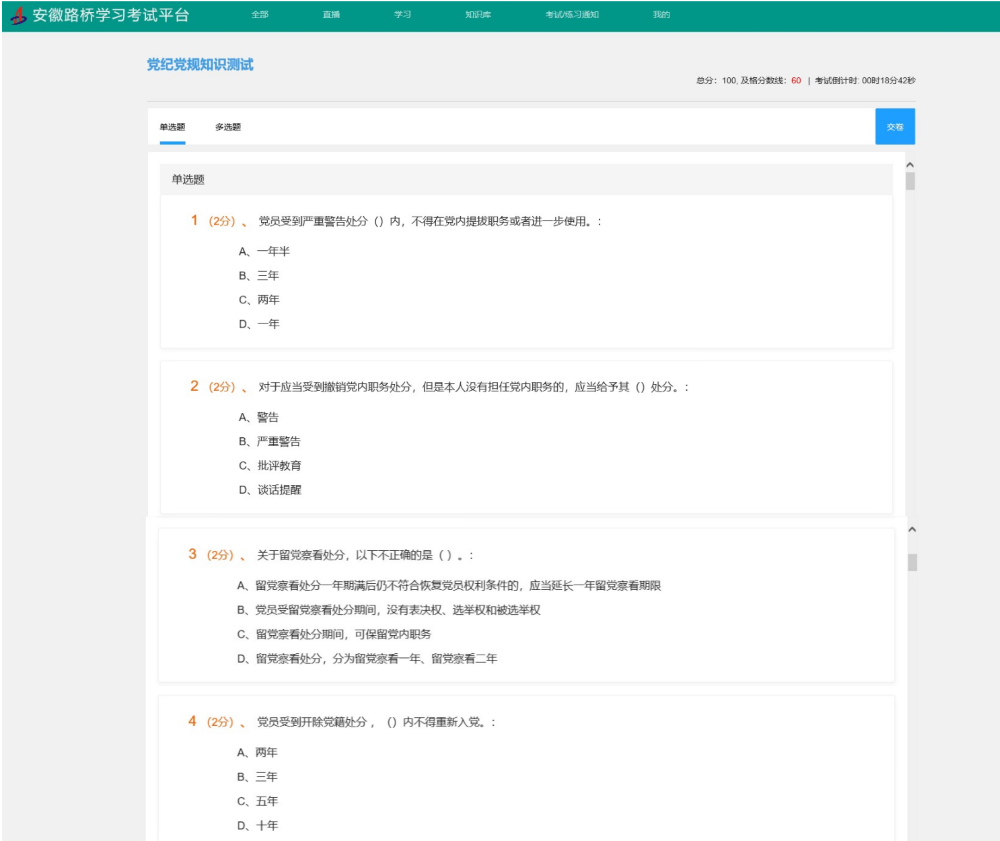1000x841 pixels.
Task: Select the 单选题 tab
Action: coord(172,127)
